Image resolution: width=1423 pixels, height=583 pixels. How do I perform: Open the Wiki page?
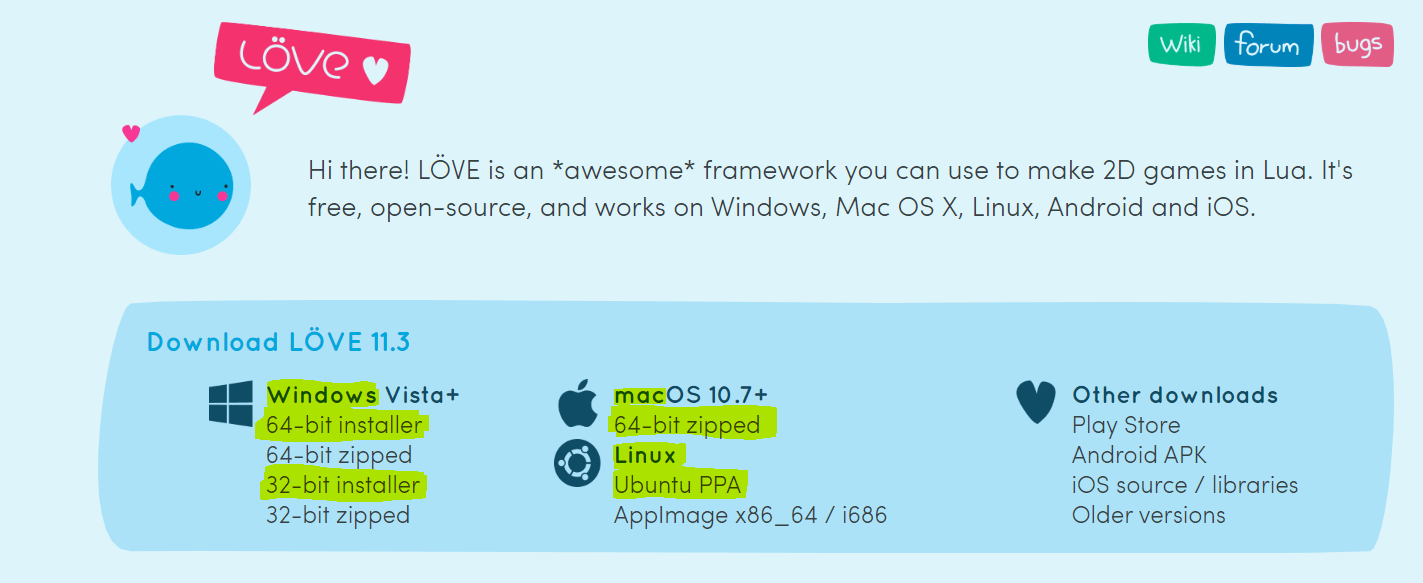click(x=1181, y=44)
